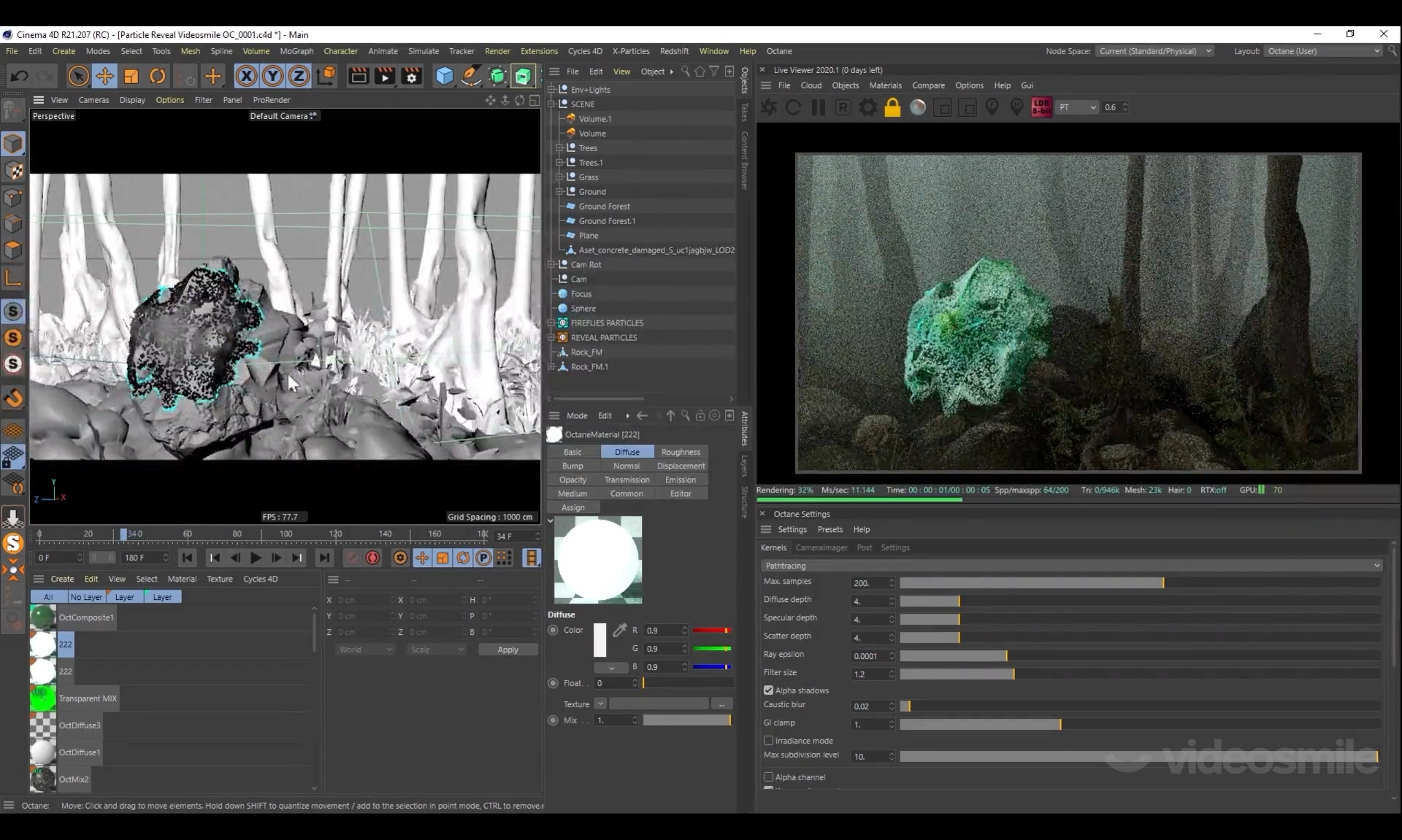Open the Pathtracing kernel dropdown

[1071, 566]
